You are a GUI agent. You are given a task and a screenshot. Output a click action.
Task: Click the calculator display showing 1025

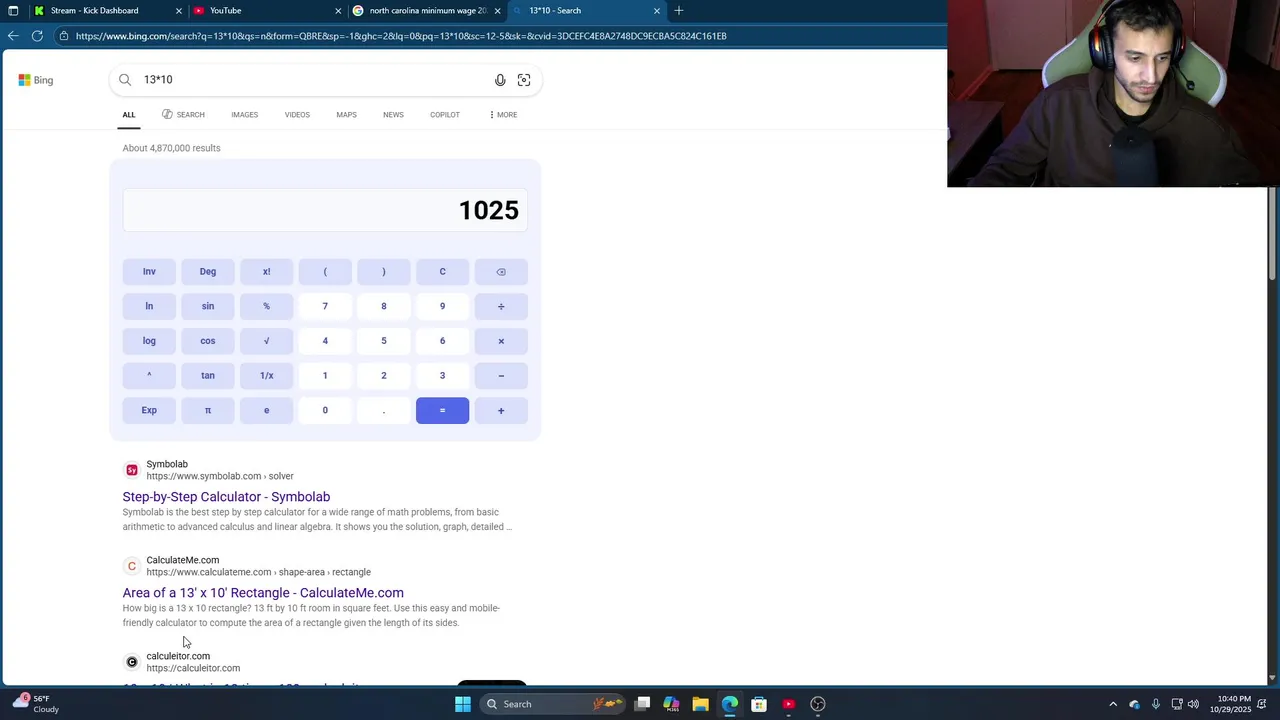[325, 210]
